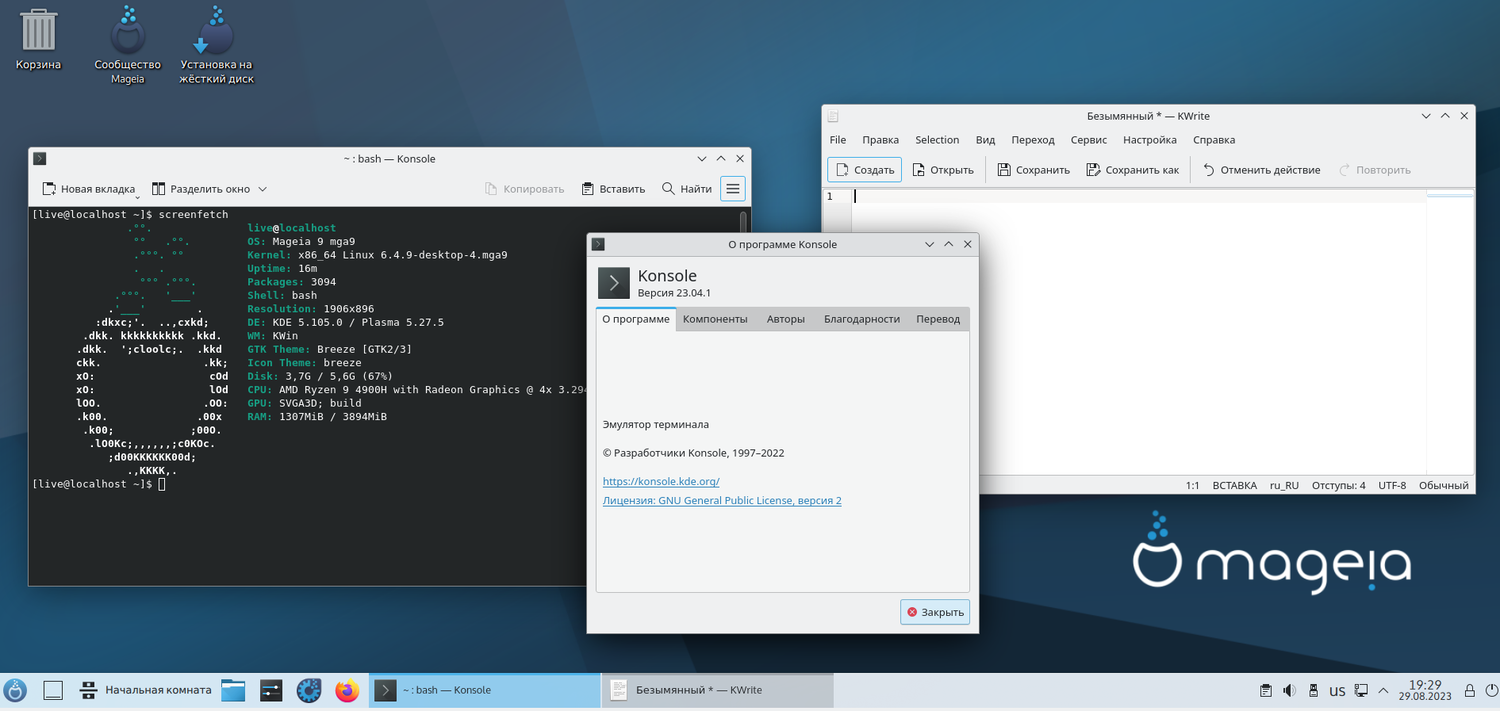Viewport: 1500px width, 711px height.
Task: Open the Переход menu in KWrite
Action: coord(1033,140)
